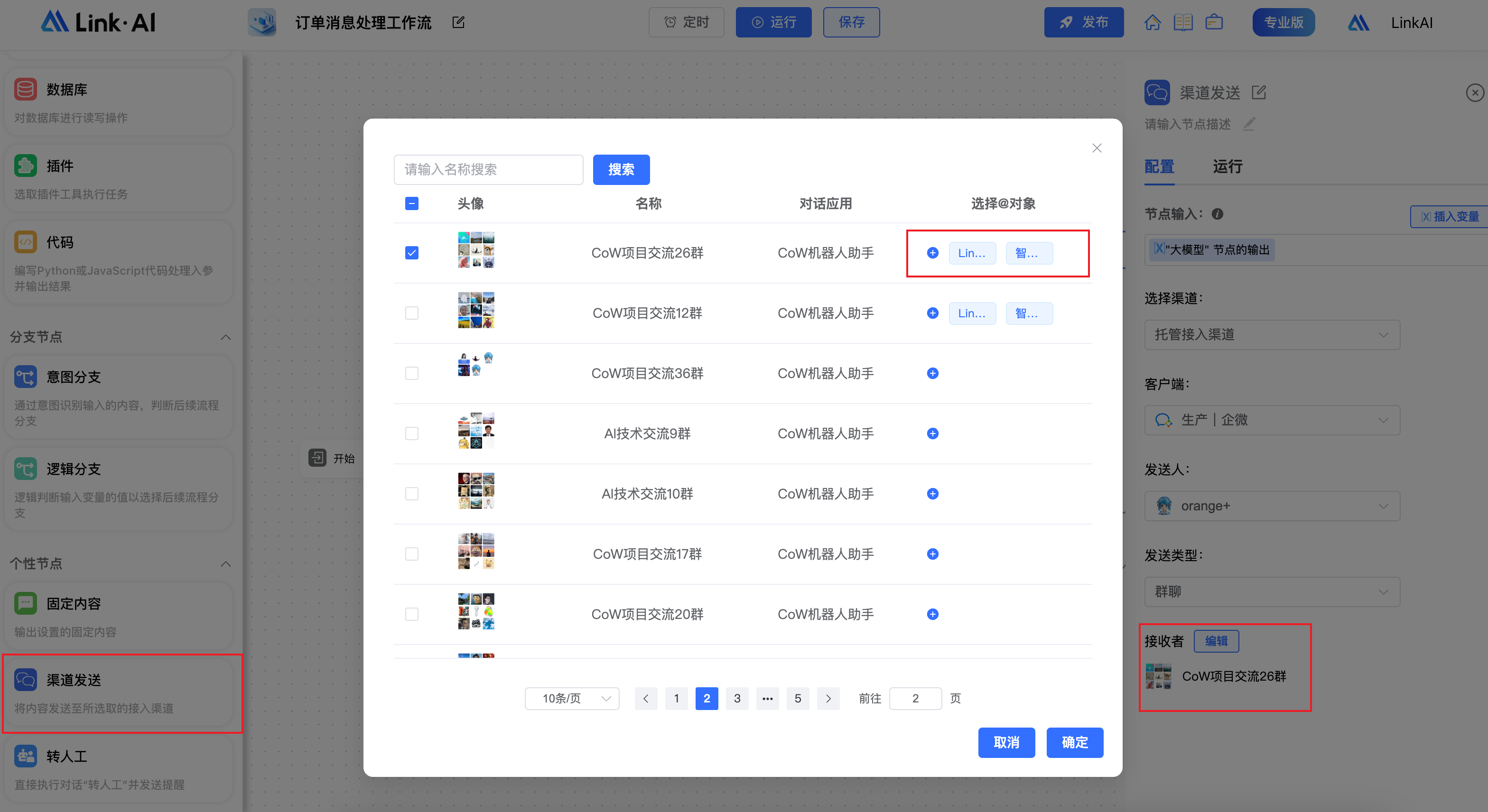Select the 代码 node icon
Image resolution: width=1488 pixels, height=812 pixels.
(x=26, y=242)
